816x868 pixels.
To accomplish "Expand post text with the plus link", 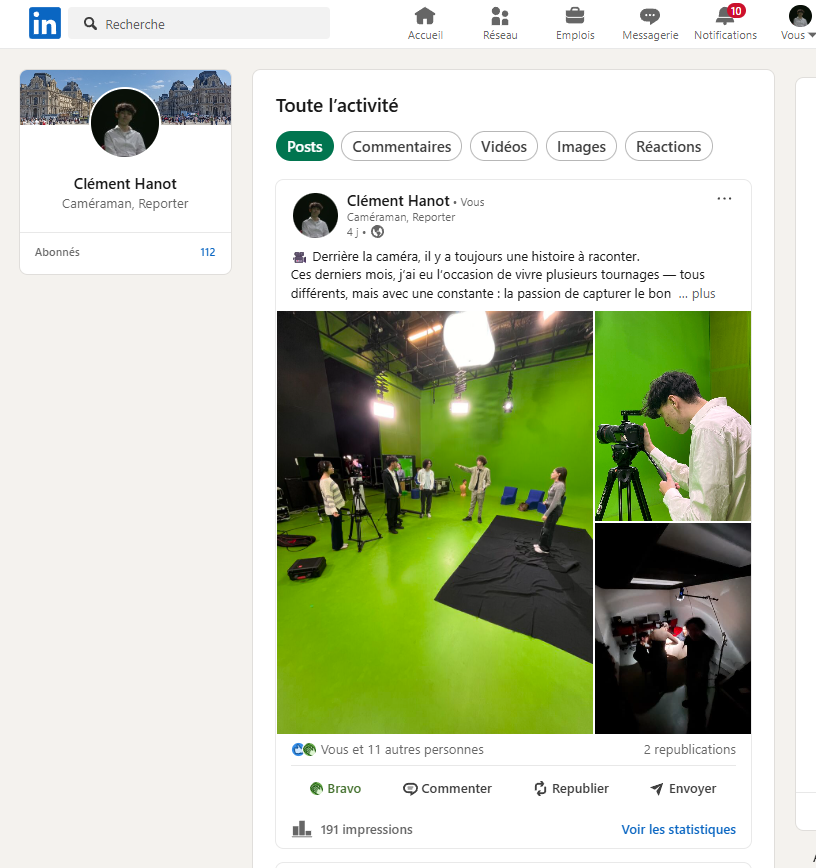I will [703, 294].
